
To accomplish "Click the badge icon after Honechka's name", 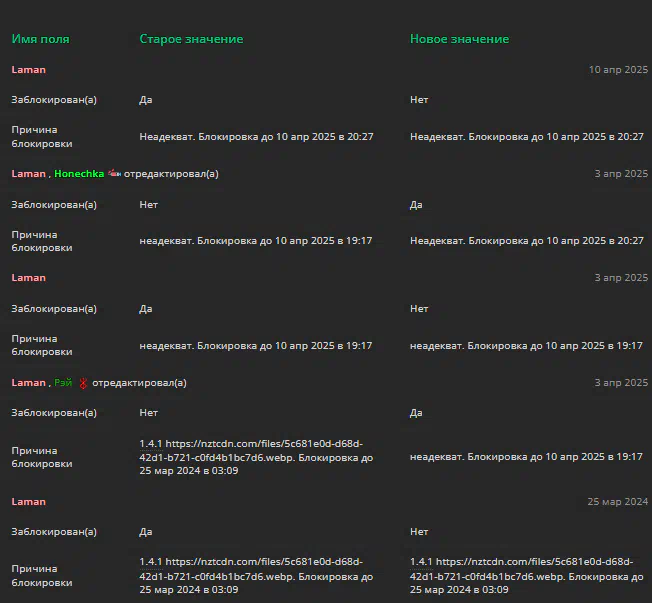I will [x=114, y=173].
